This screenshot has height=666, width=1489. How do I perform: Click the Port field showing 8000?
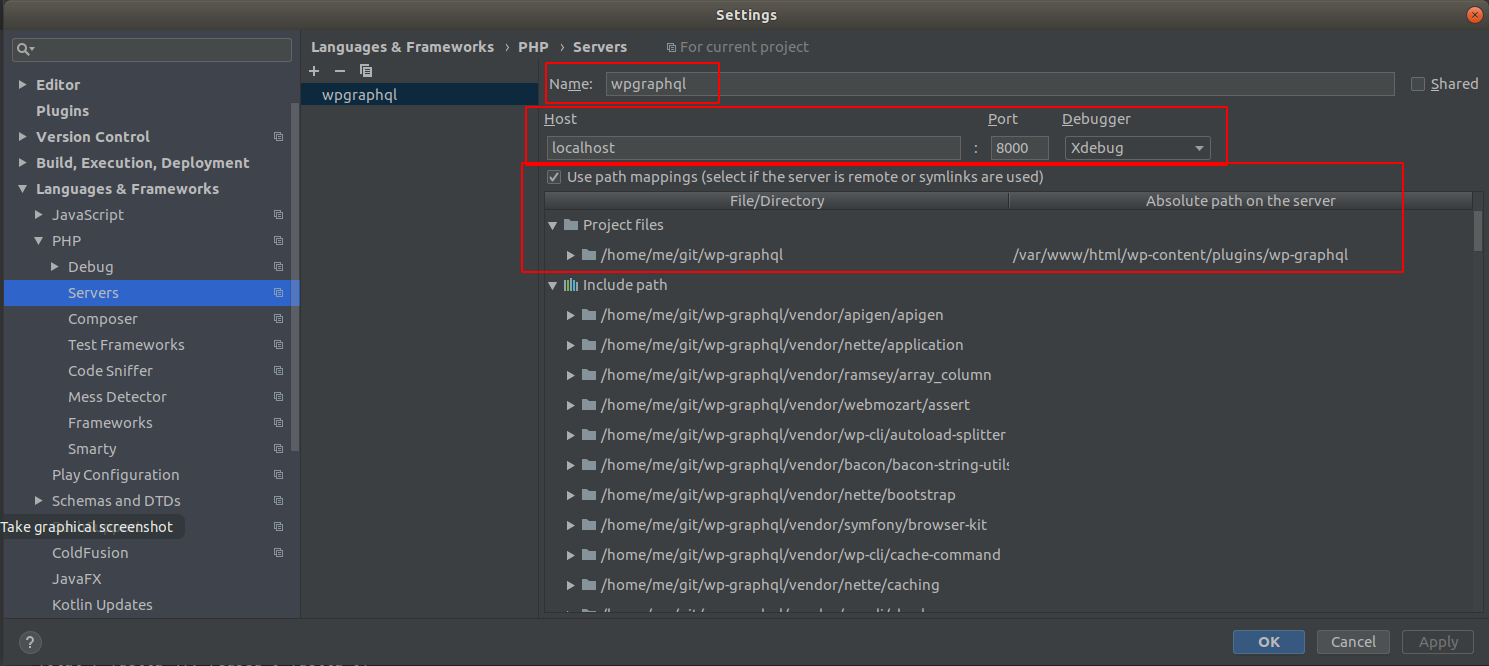click(x=1020, y=148)
